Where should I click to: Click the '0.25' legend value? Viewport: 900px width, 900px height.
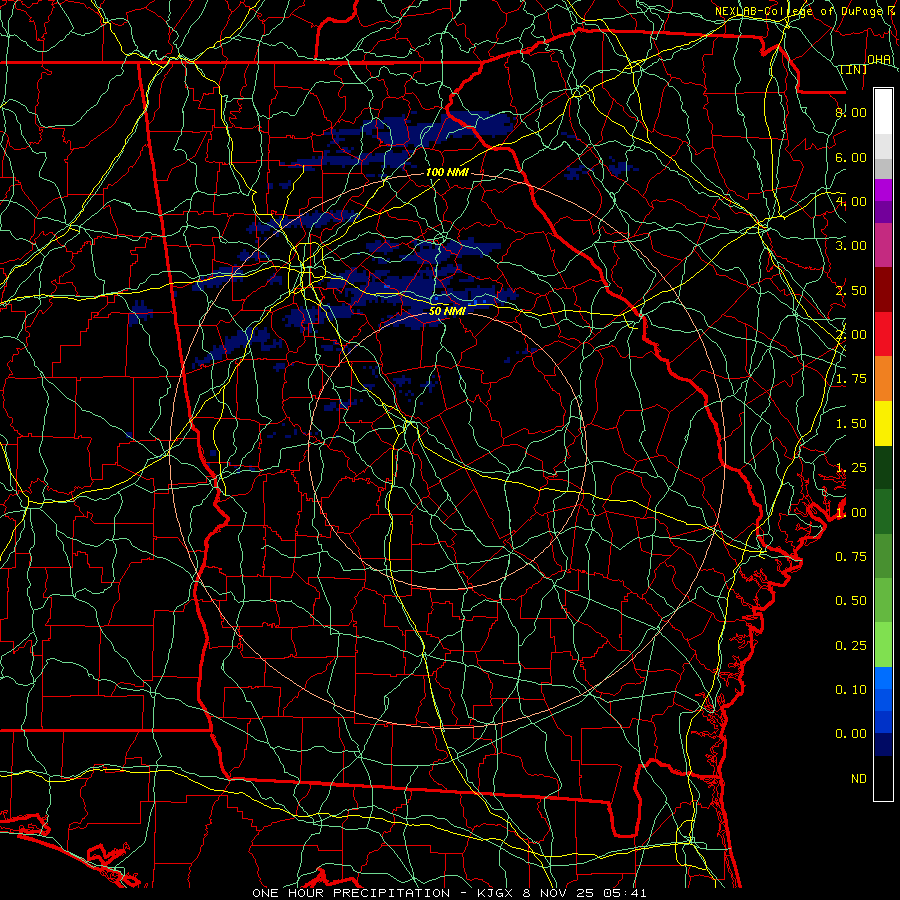(851, 646)
